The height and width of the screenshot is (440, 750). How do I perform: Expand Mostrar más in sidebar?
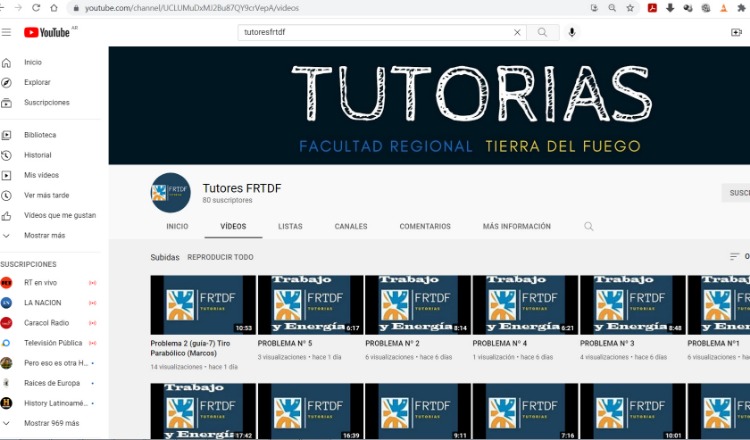[x=44, y=236]
